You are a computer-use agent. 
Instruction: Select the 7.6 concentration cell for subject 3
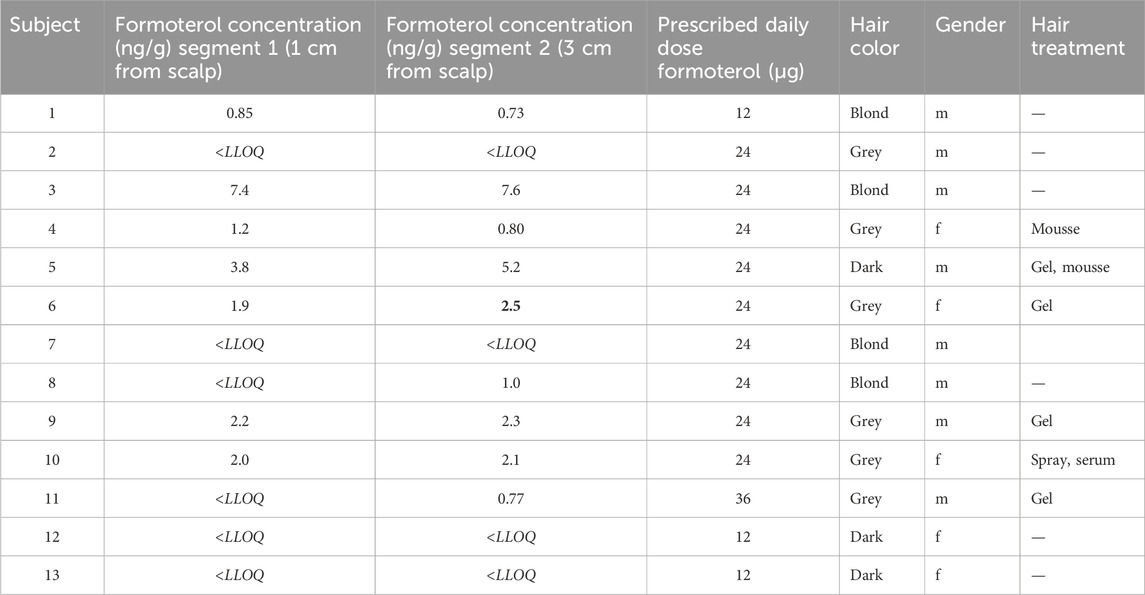point(510,190)
